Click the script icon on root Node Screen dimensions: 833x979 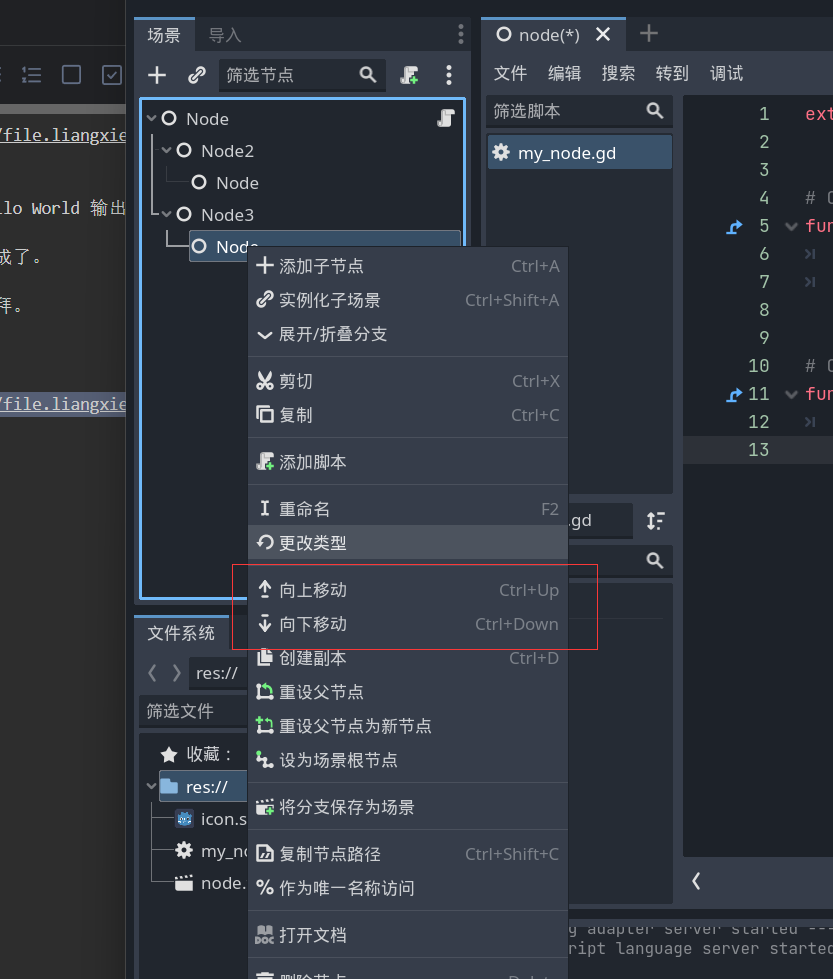(x=446, y=119)
